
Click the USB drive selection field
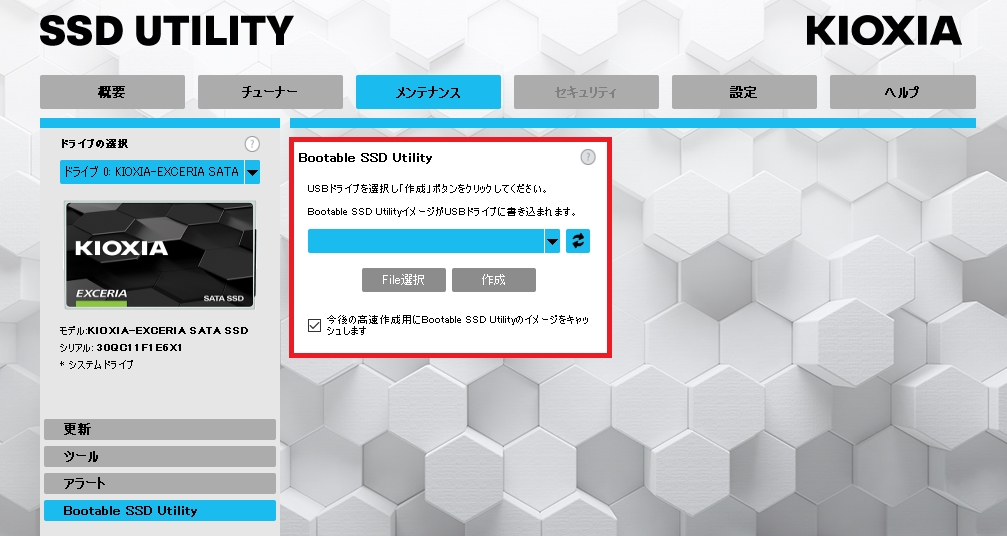(x=426, y=241)
